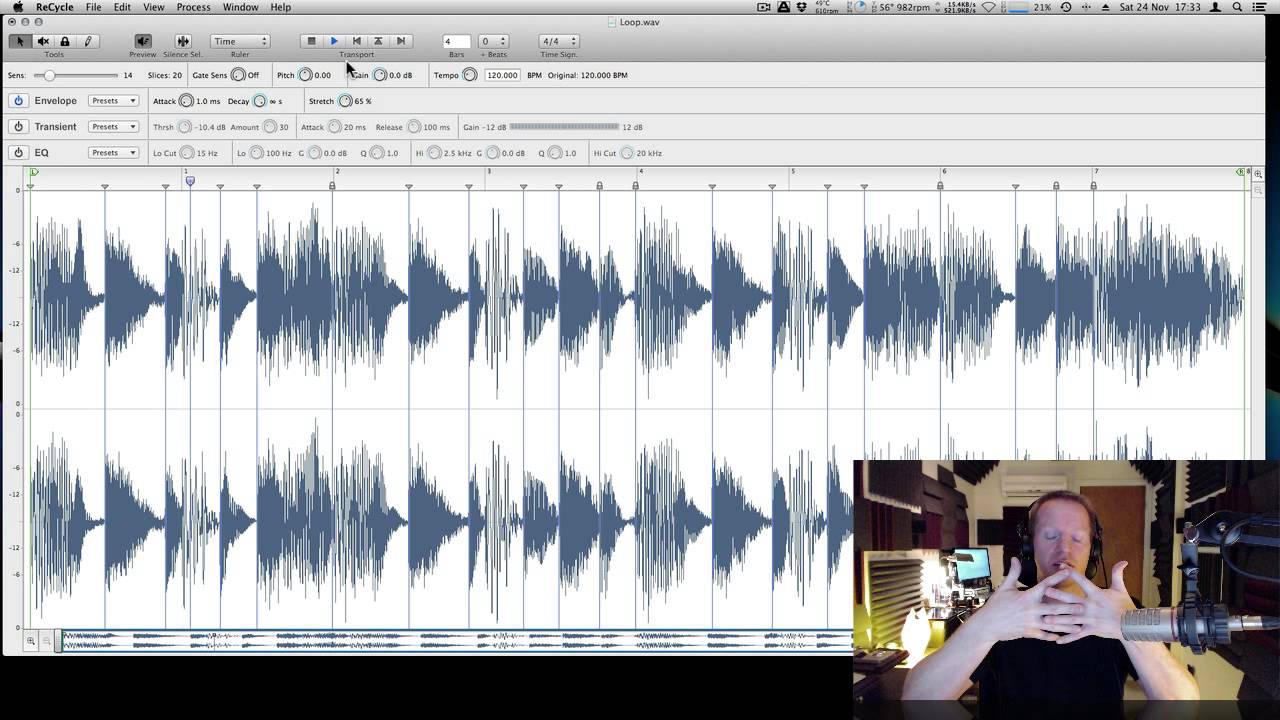Click the locked slice marker before bar 2

tap(332, 185)
